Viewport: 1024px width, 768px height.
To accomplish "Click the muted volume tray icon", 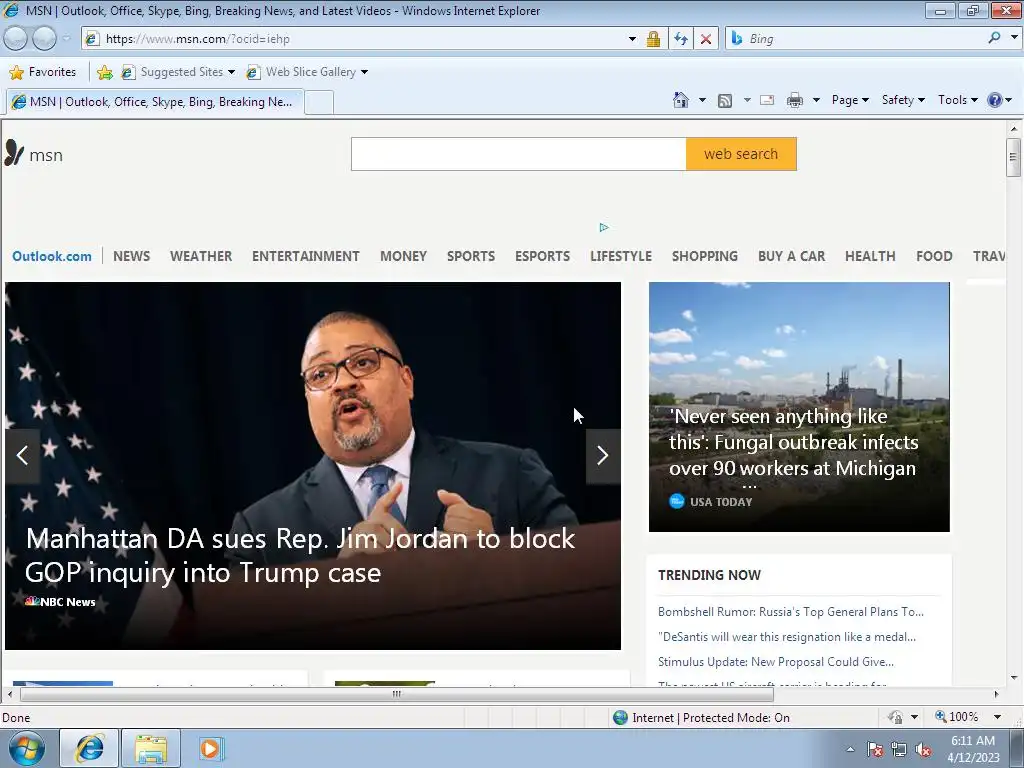I will pos(923,750).
